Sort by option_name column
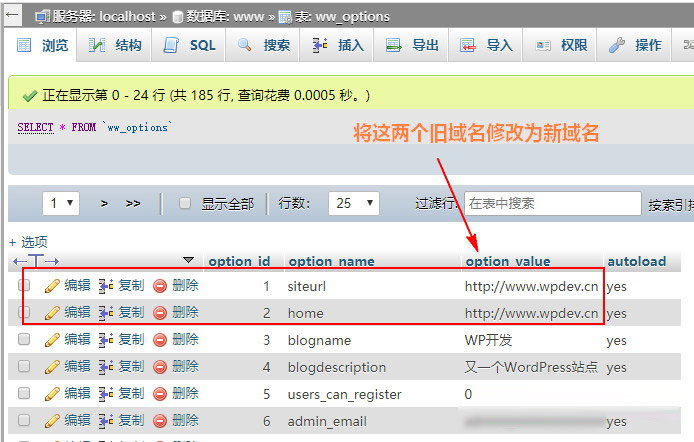This screenshot has height=442, width=694. [x=331, y=261]
